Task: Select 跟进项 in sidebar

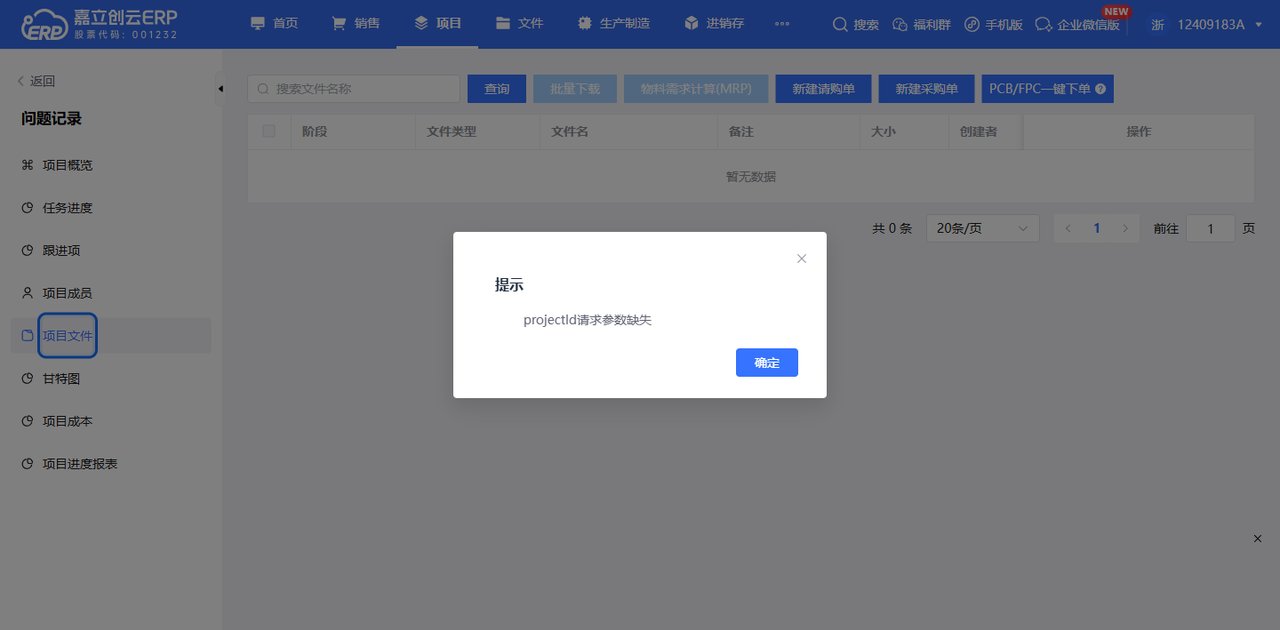Action: (110, 251)
